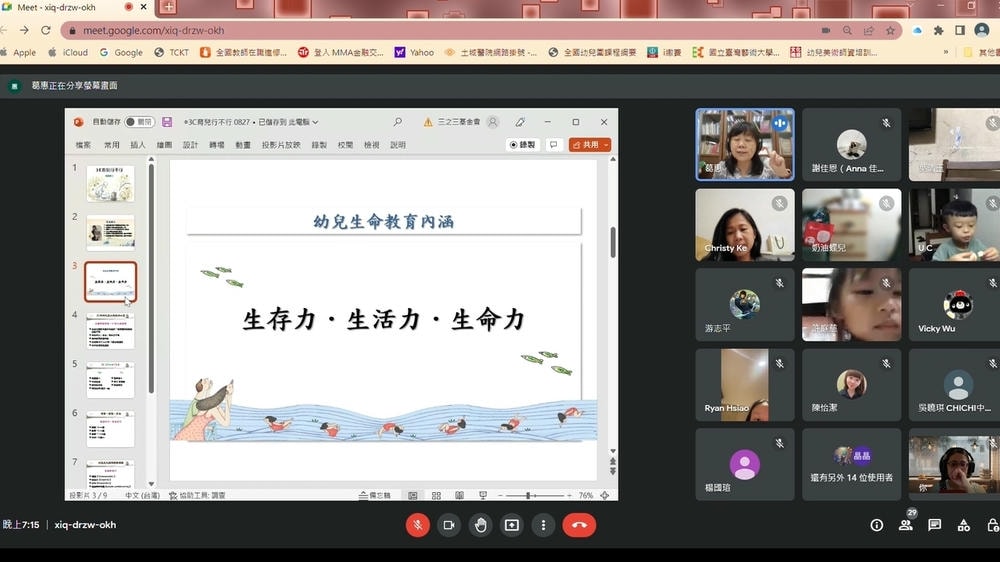The width and height of the screenshot is (1000, 562).
Task: Open Meet more options three-dot menu
Action: (543, 525)
